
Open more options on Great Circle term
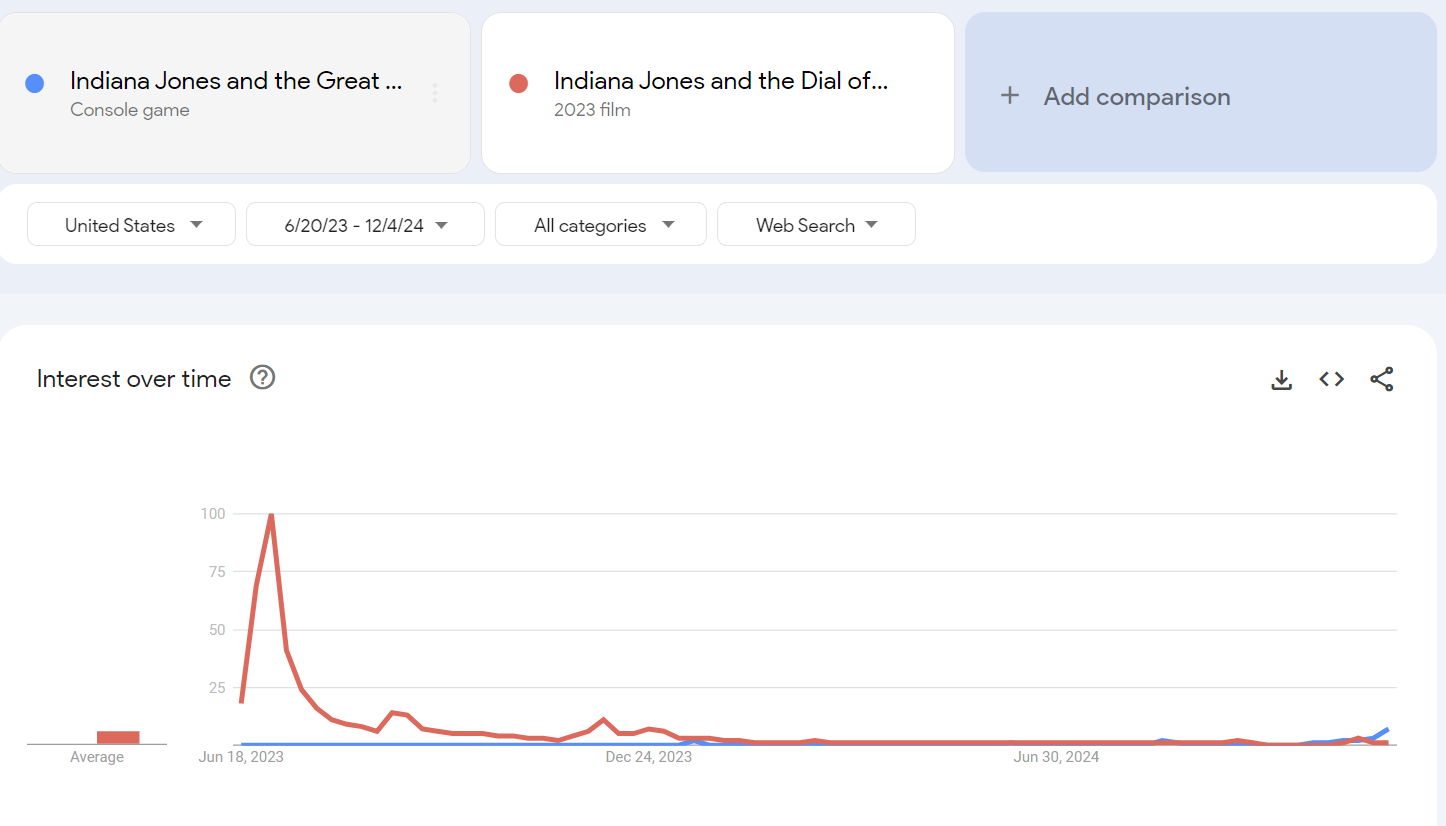[x=435, y=93]
